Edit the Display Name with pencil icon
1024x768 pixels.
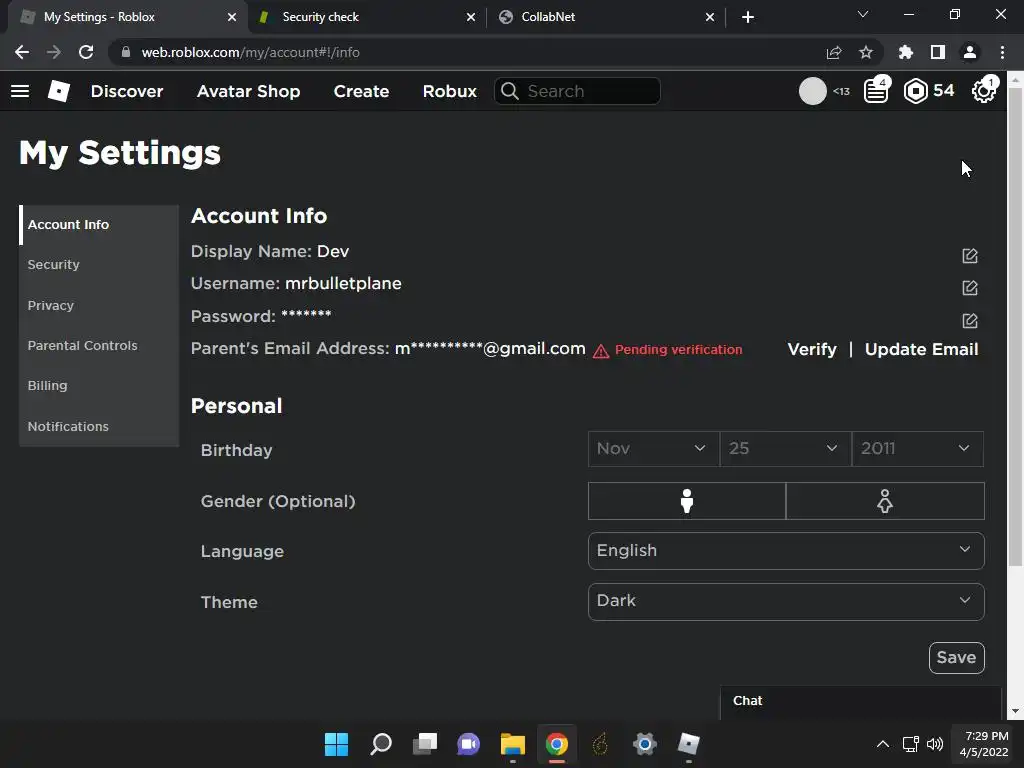pyautogui.click(x=970, y=255)
